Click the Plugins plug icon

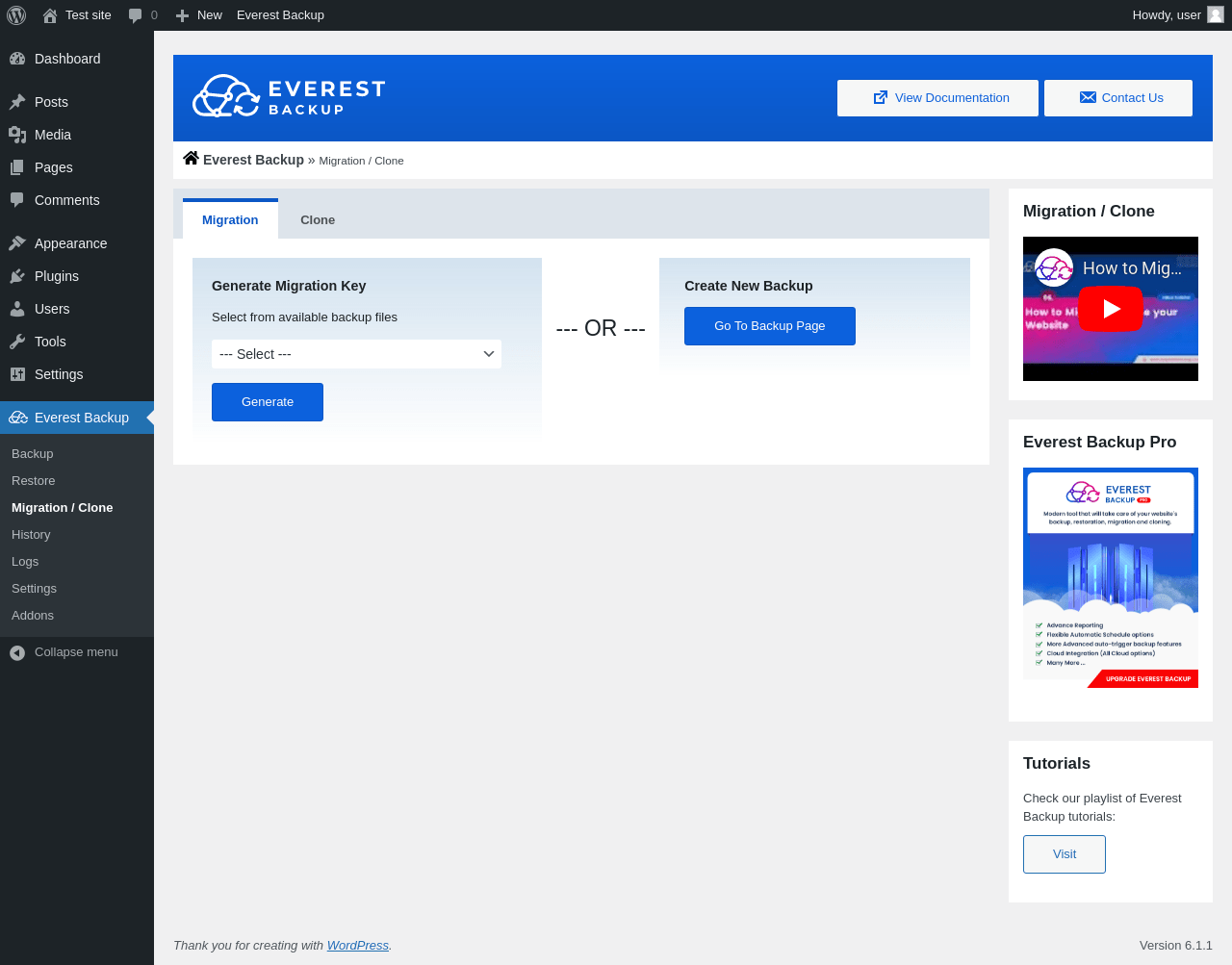point(17,276)
